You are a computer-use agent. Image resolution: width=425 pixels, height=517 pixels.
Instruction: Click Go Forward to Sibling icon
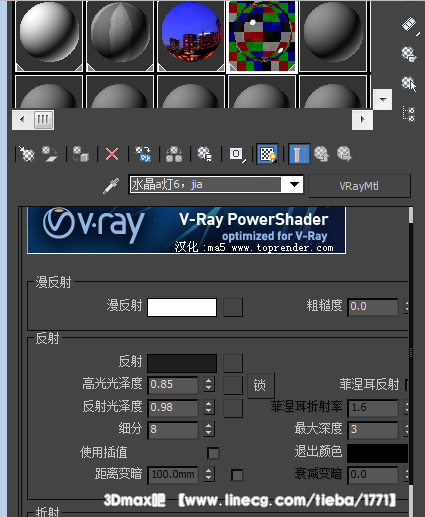click(344, 154)
